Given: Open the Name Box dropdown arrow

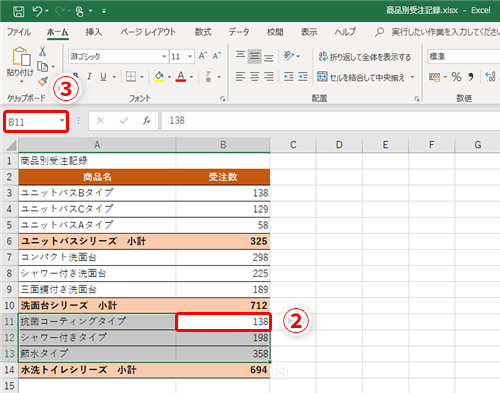Looking at the screenshot, I should 62,121.
